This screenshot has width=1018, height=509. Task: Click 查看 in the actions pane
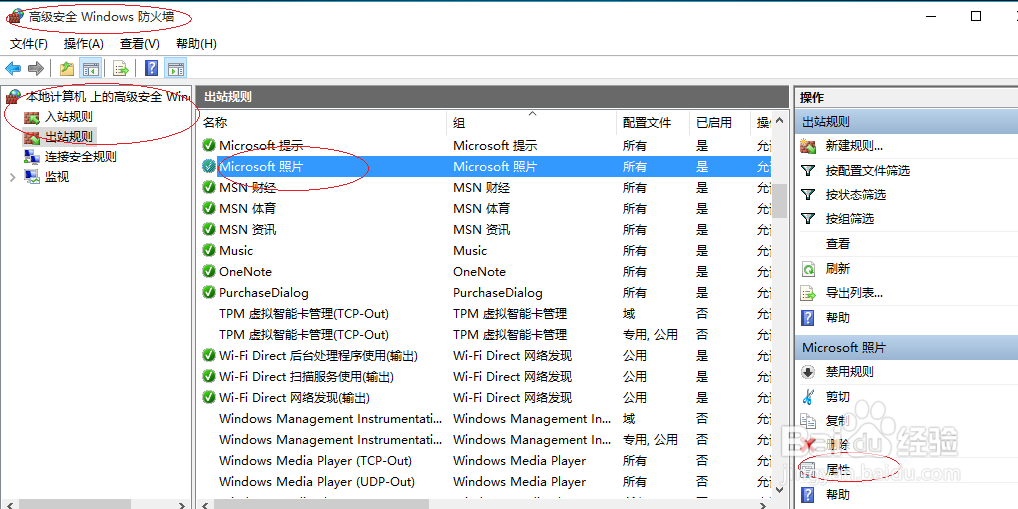point(838,244)
